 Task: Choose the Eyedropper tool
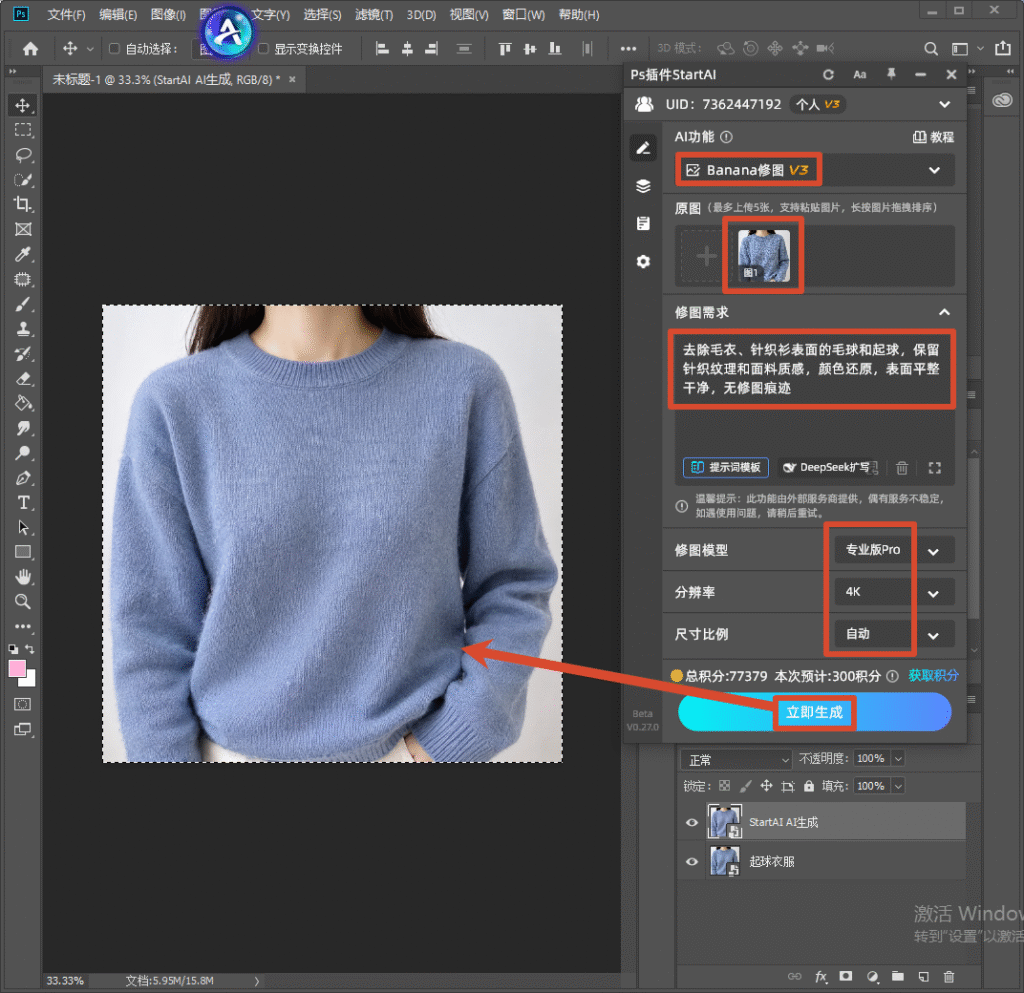(23, 254)
